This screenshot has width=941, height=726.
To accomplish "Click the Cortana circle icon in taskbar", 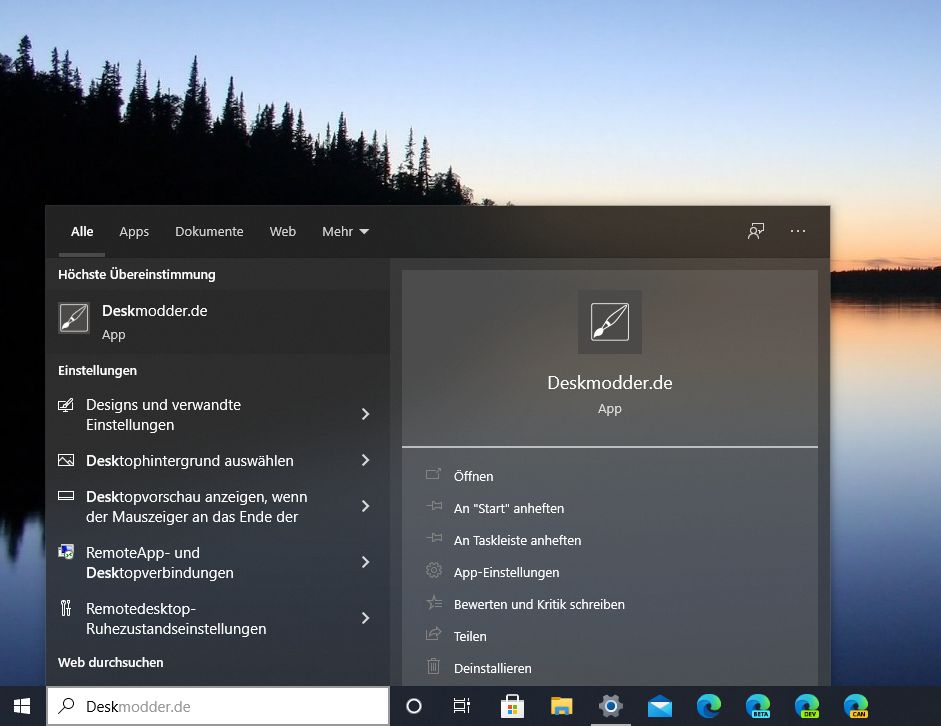I will pyautogui.click(x=414, y=706).
